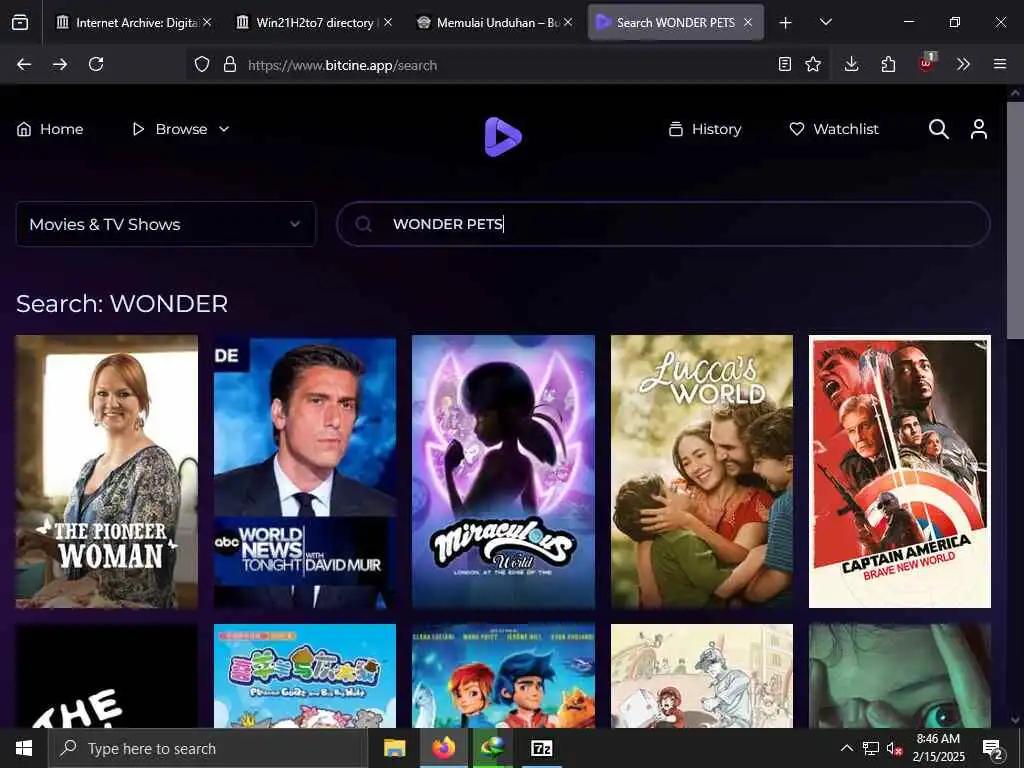The image size is (1024, 768).
Task: Go to Home in site navigation
Action: pos(50,129)
